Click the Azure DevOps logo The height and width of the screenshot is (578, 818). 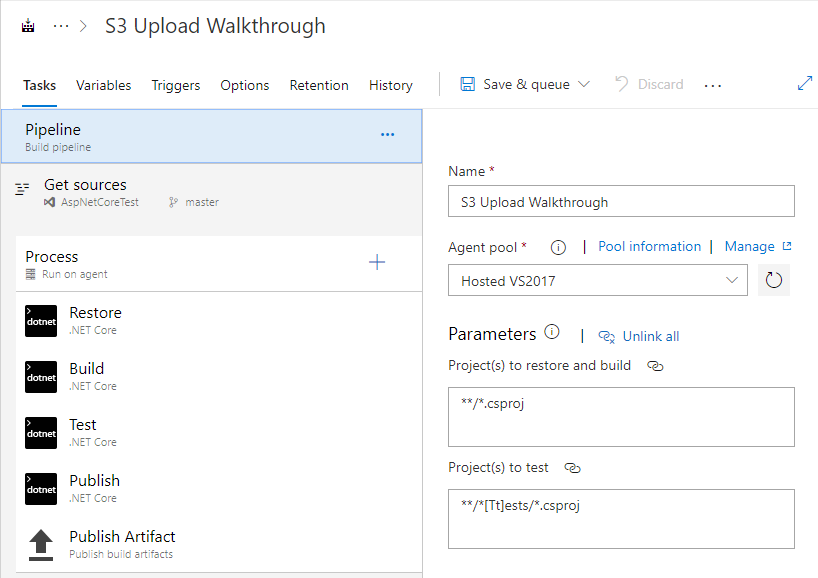pyautogui.click(x=27, y=25)
